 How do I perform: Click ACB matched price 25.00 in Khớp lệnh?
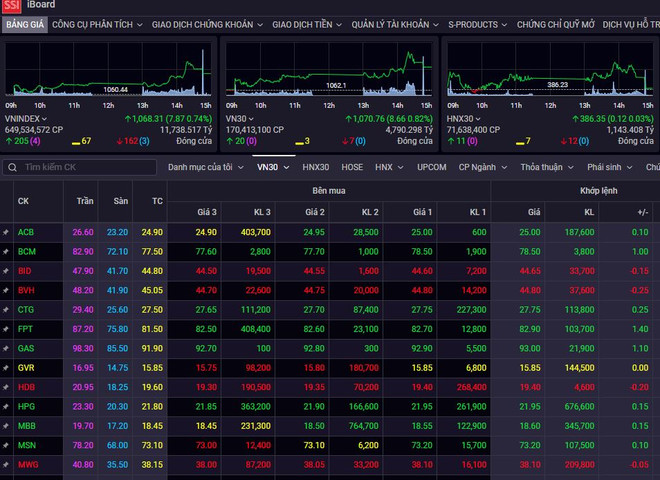530,232
